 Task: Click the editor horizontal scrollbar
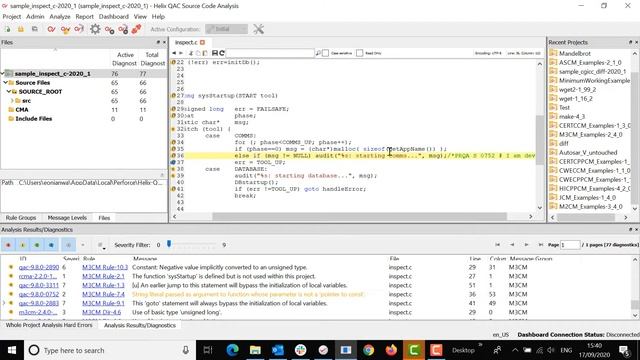(x=359, y=217)
